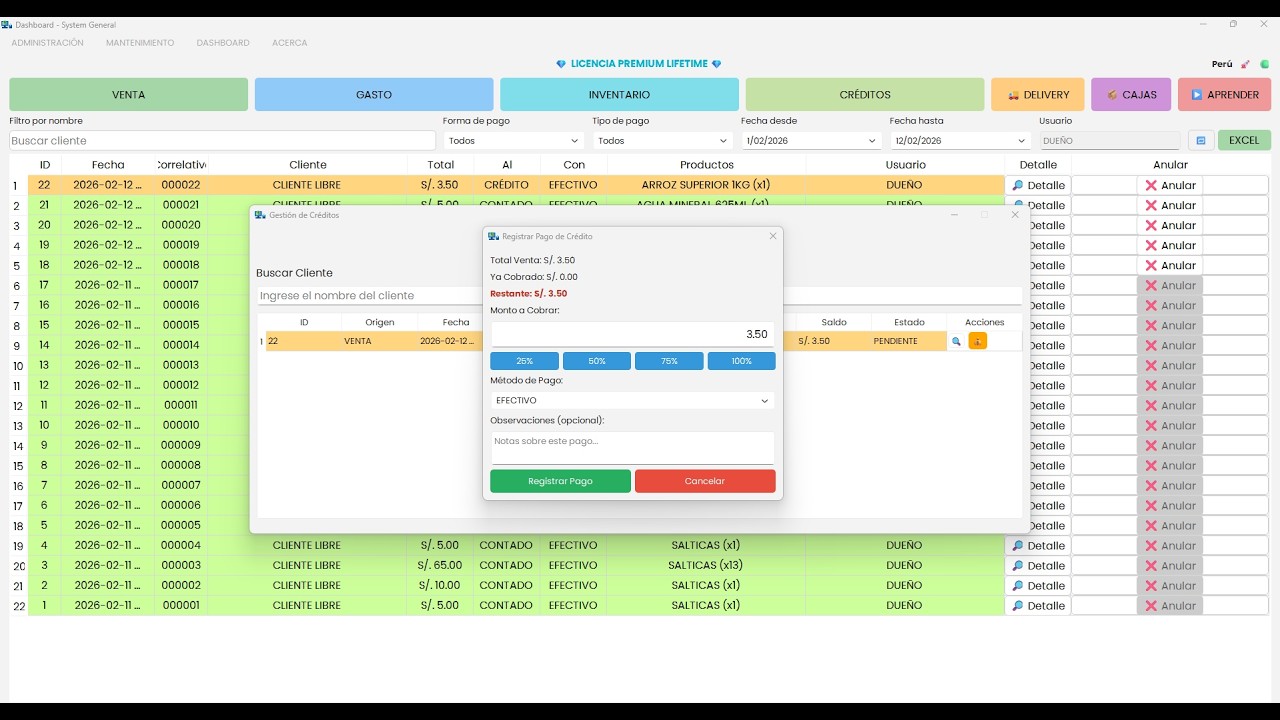This screenshot has width=1280, height=720.
Task: Open the DELIVERY module with truck icon
Action: pyautogui.click(x=1037, y=95)
